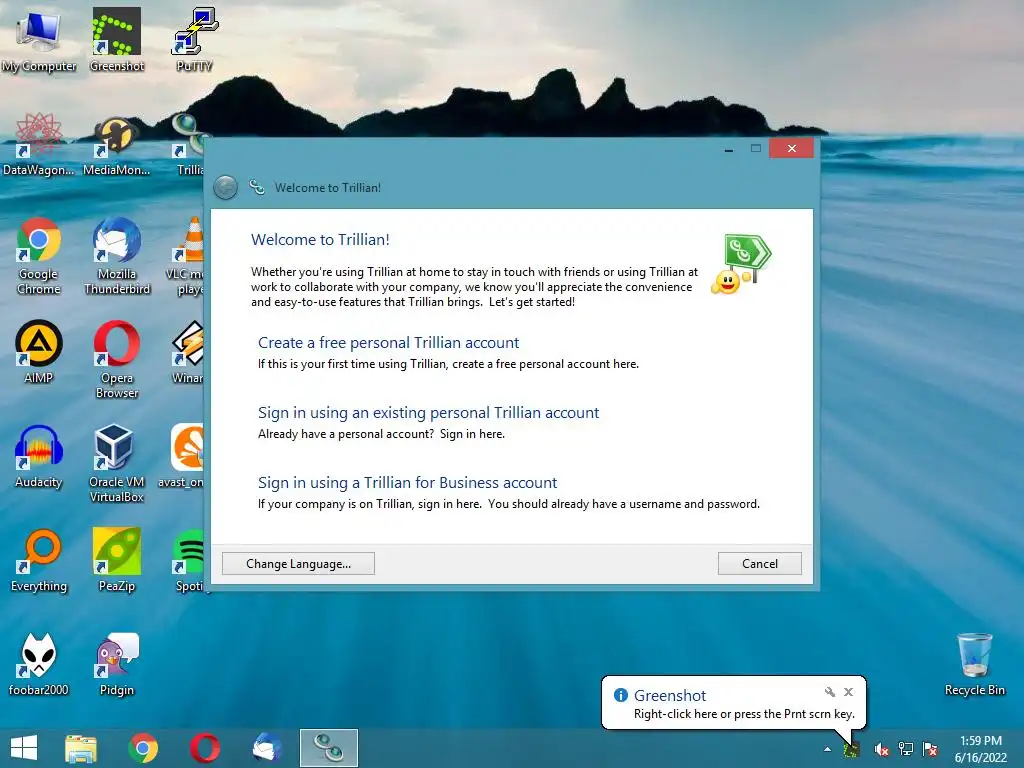Close the Greenshot notification balloon
Viewport: 1024px width, 768px height.
(x=848, y=692)
